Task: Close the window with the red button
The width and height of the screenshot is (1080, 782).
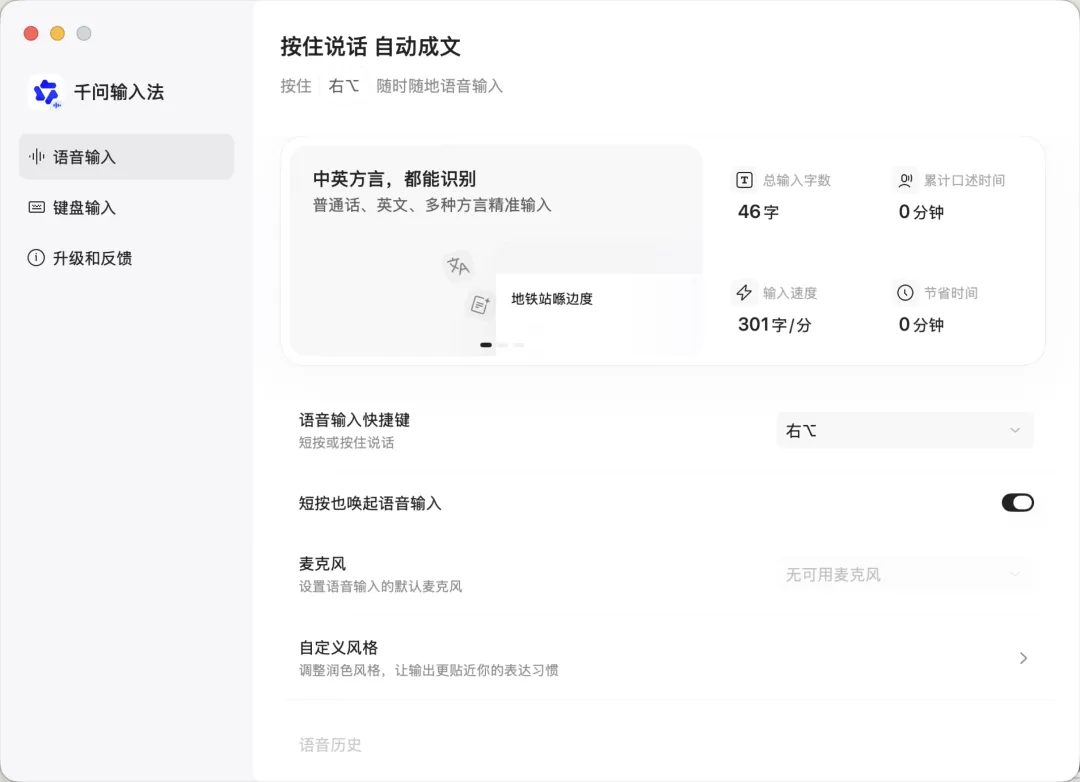Action: [31, 33]
